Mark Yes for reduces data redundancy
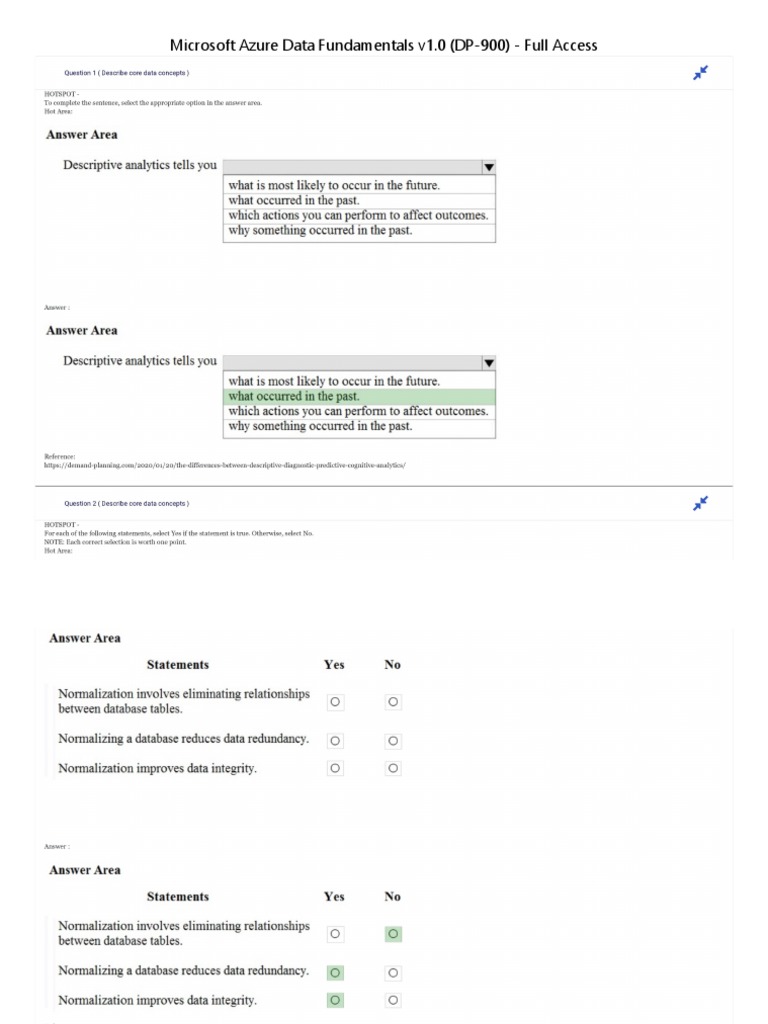This screenshot has height=1024, width=768. (335, 741)
